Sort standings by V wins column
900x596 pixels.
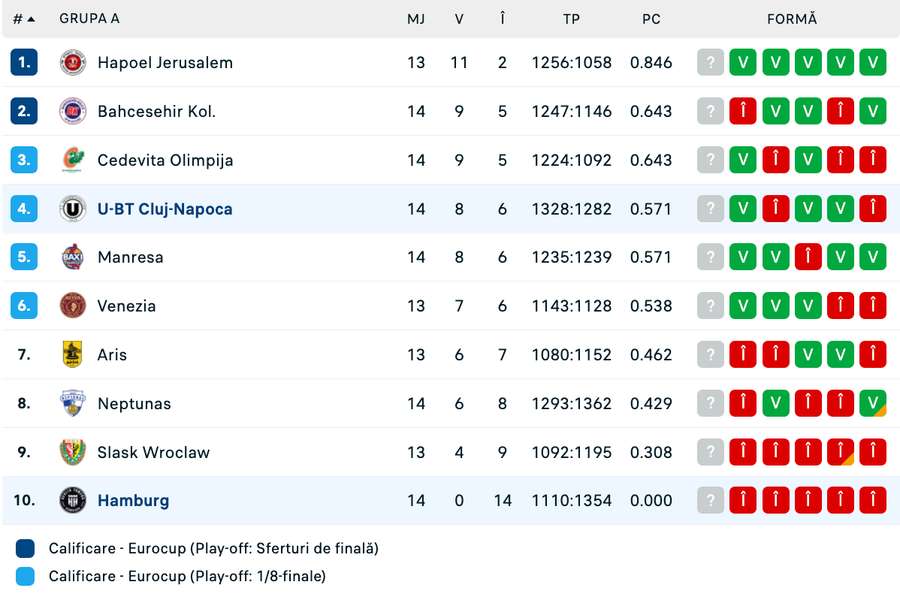click(x=459, y=19)
